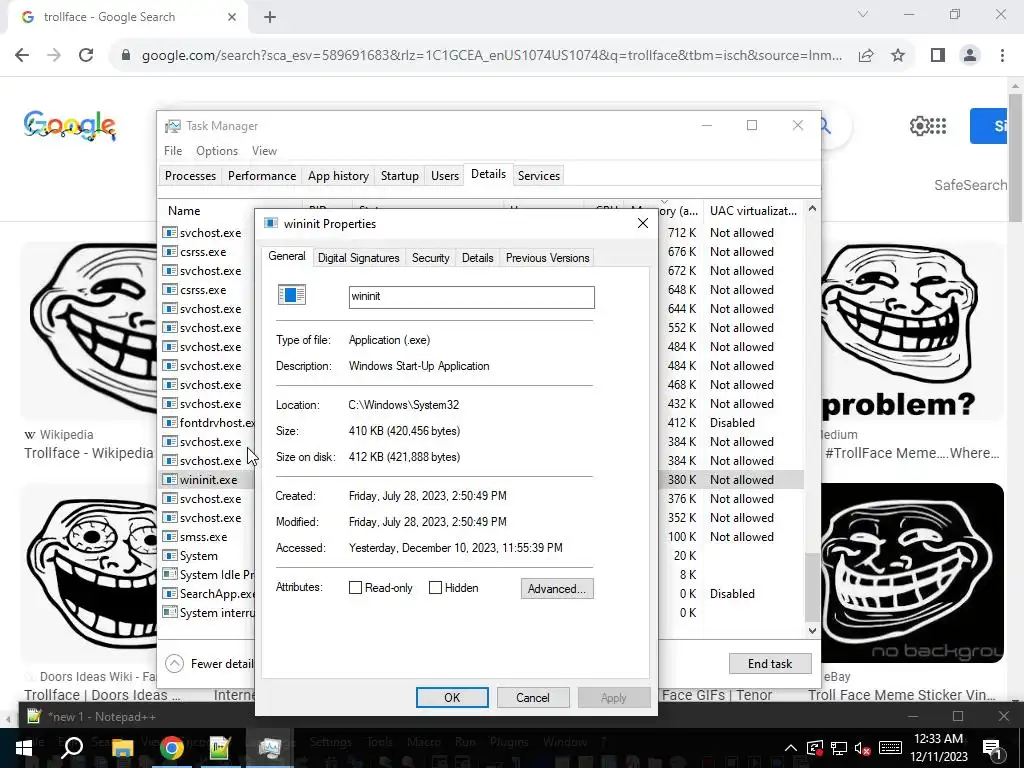Select the Notepad++ taskbar icon
This screenshot has width=1024, height=768.
220,748
